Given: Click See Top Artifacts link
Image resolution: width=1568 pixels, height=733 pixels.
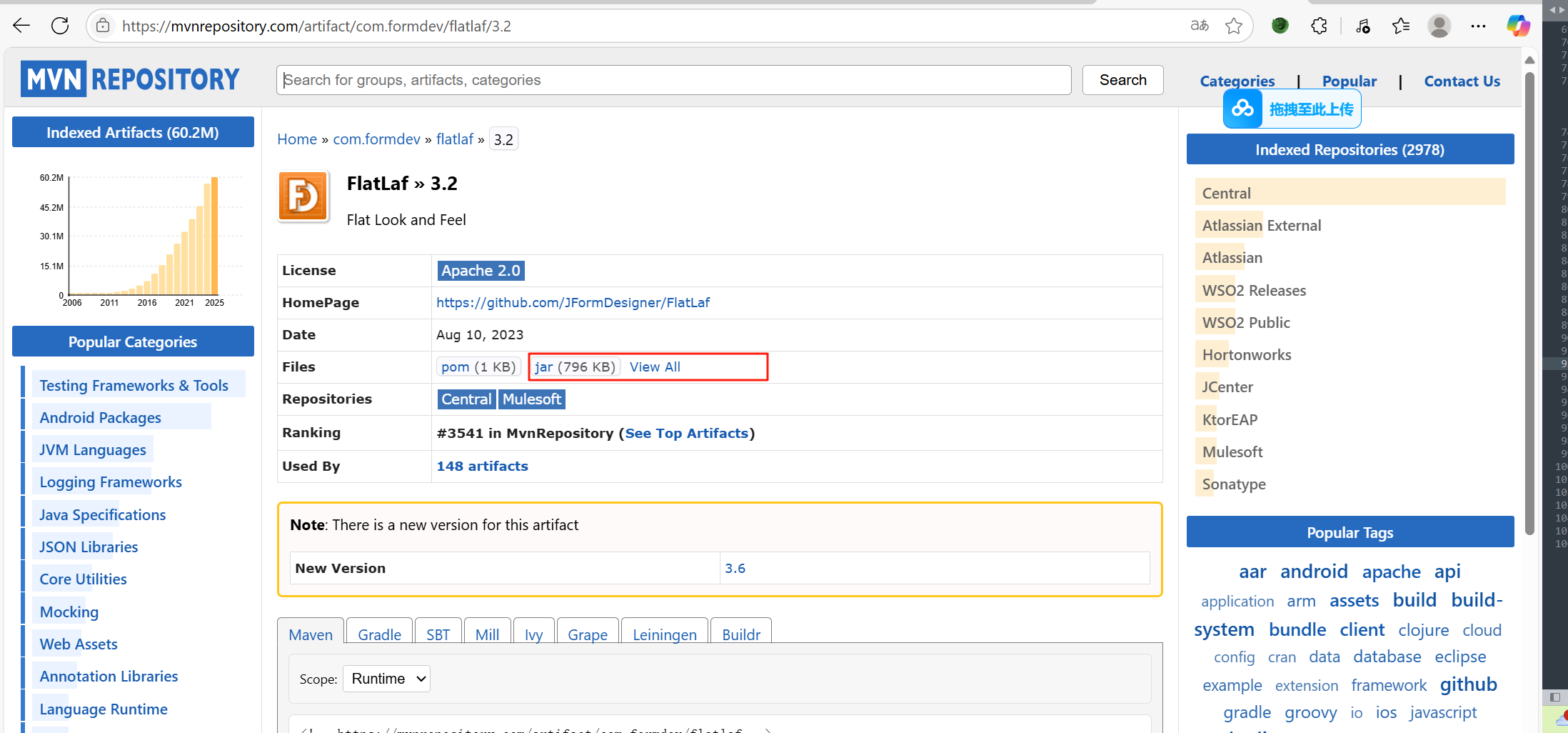Looking at the screenshot, I should click(686, 434).
